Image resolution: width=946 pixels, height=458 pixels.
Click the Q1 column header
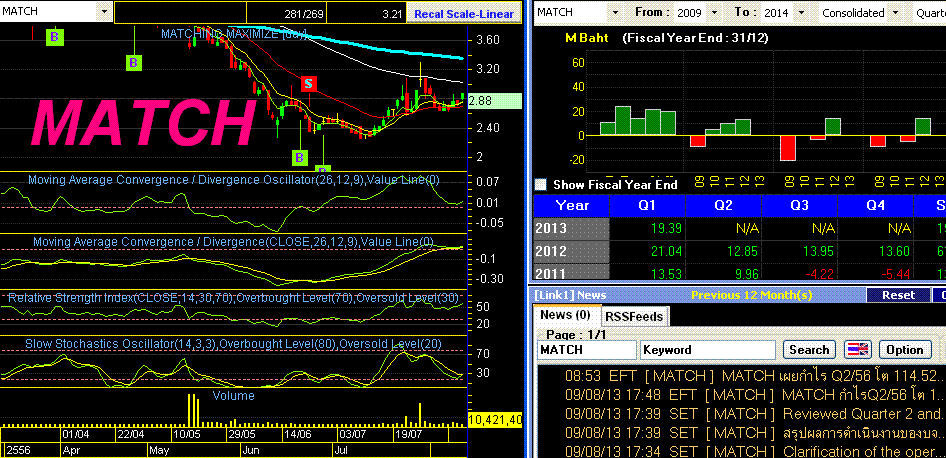(x=647, y=206)
